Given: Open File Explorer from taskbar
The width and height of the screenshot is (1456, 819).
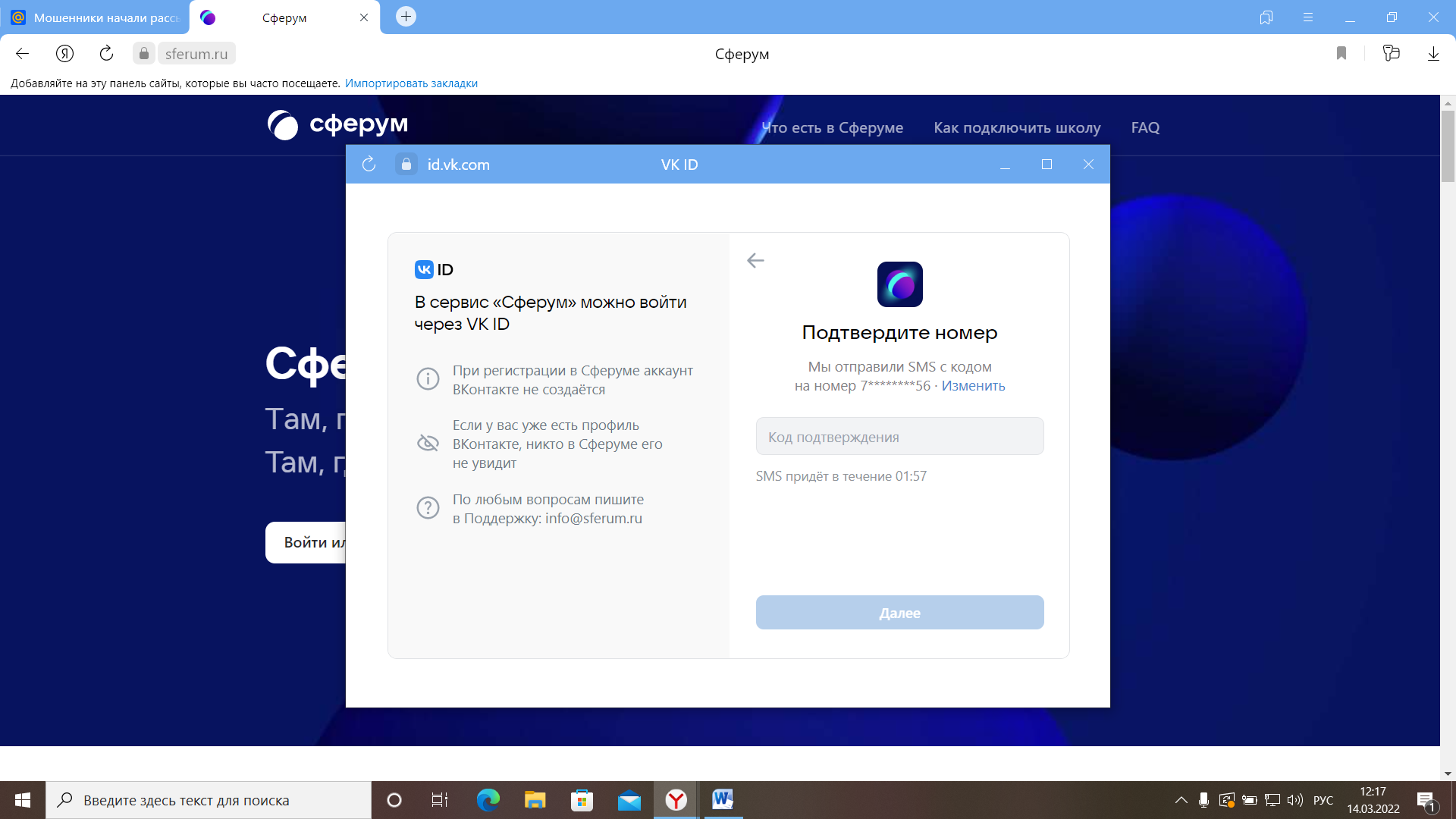Looking at the screenshot, I should (x=535, y=800).
